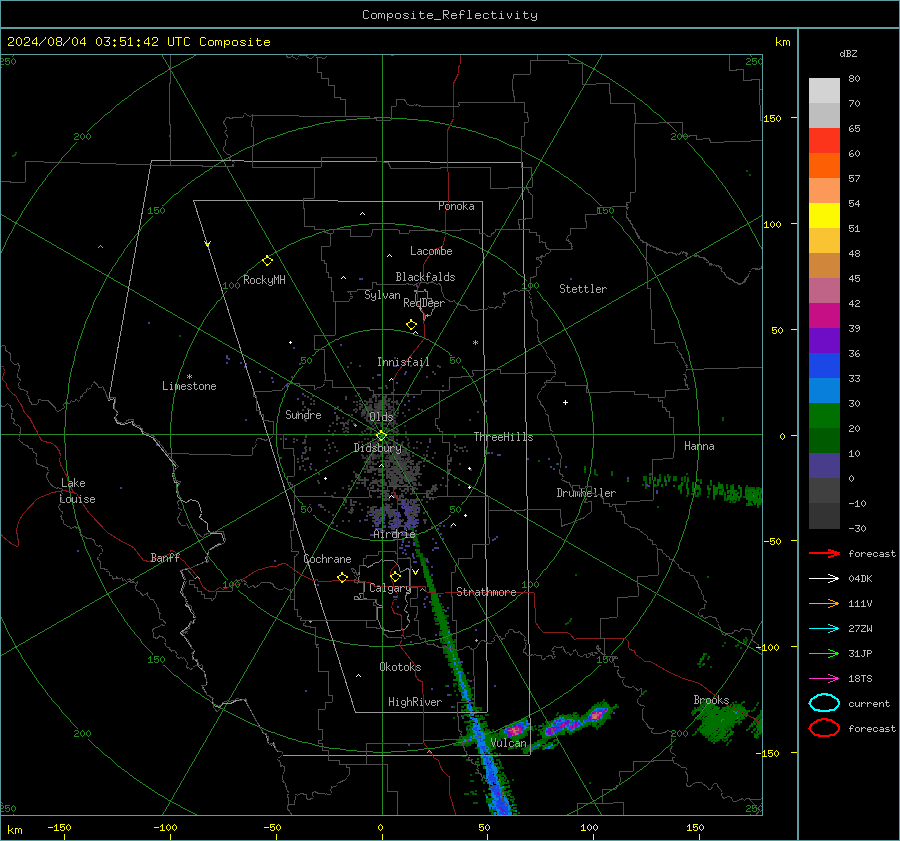Click the cyan 27ZW arrow legend icon
The height and width of the screenshot is (841, 900).
[824, 629]
